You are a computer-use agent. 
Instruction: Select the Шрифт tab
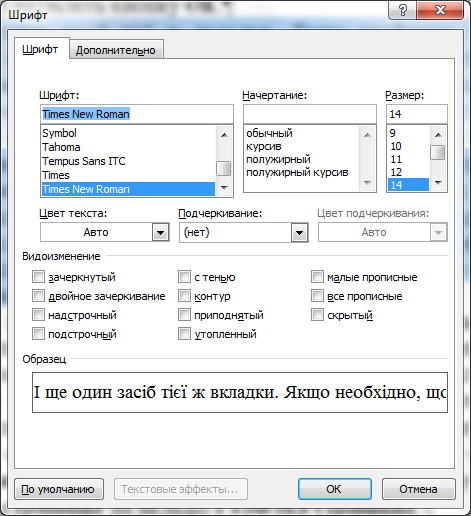click(41, 49)
